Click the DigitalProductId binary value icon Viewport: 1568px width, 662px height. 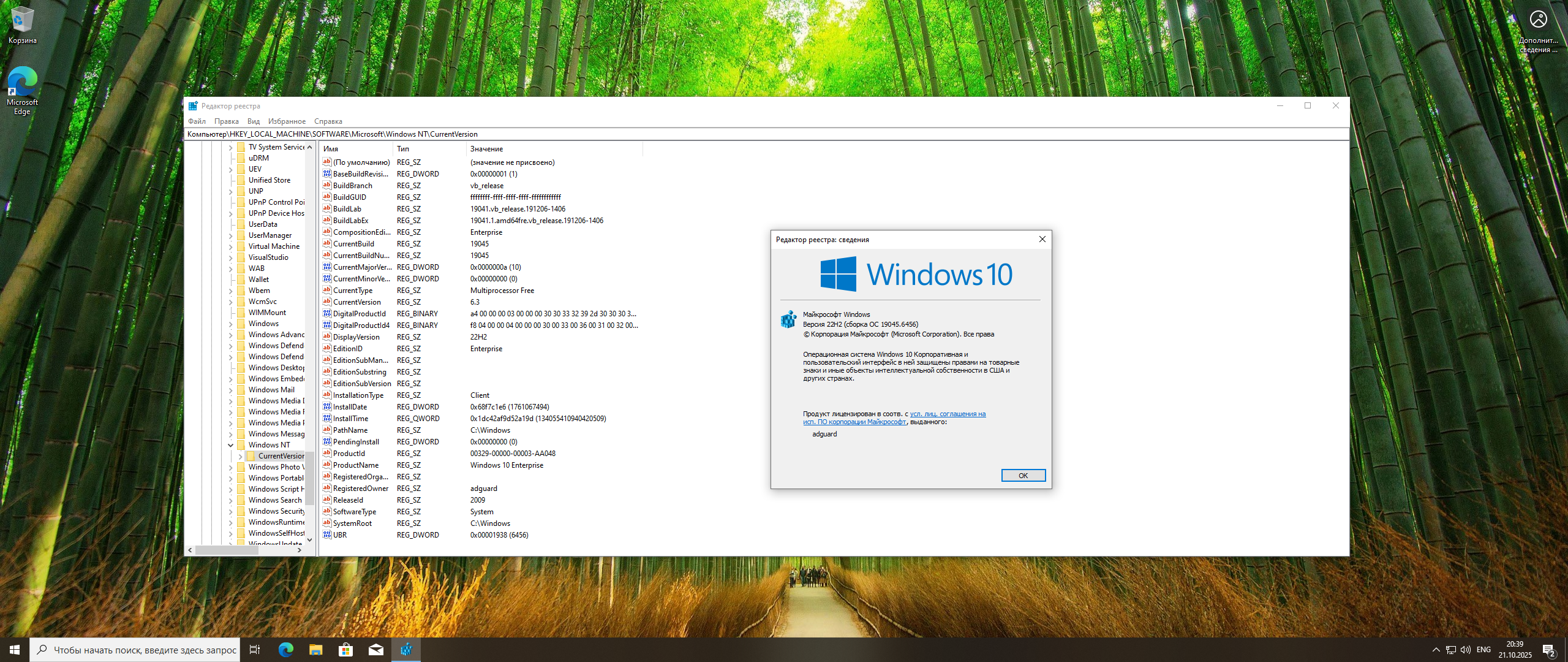327,314
